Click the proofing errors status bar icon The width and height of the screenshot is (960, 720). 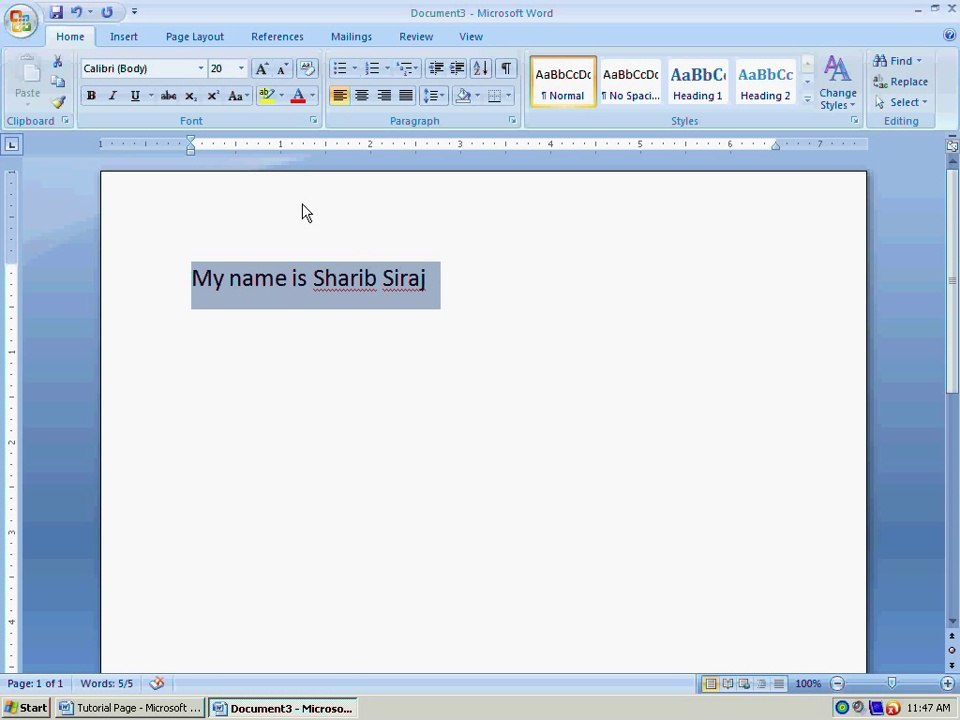(157, 683)
